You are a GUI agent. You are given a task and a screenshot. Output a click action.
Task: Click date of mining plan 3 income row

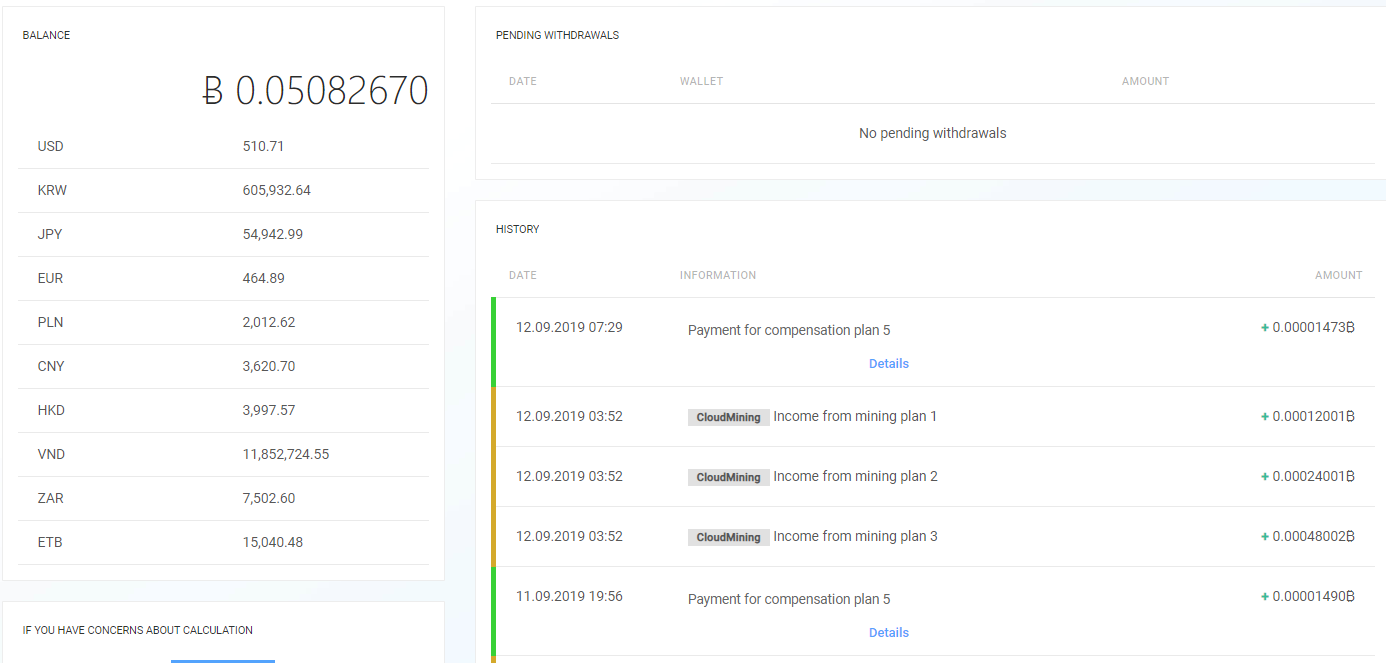pyautogui.click(x=569, y=536)
